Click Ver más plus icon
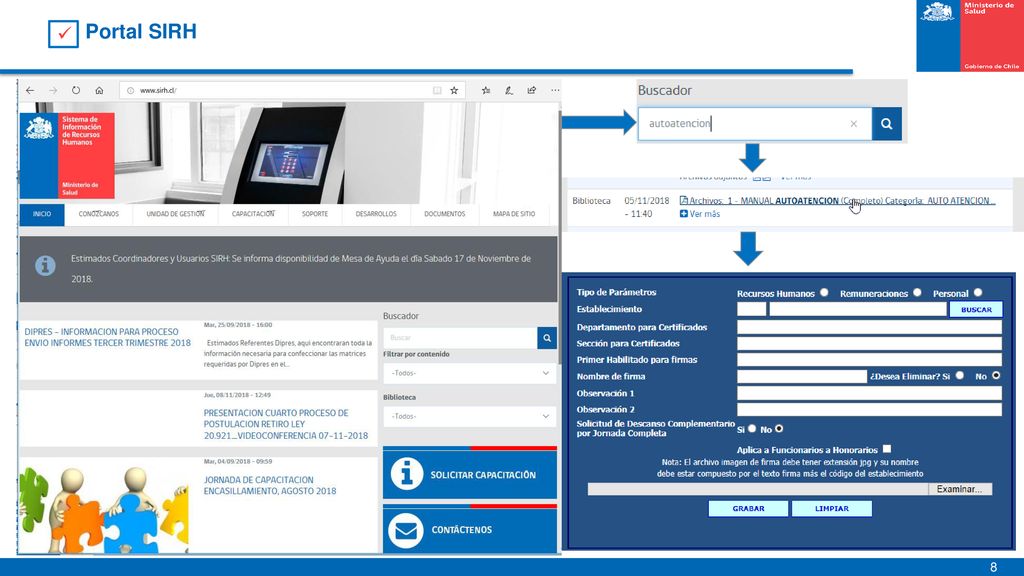 tap(684, 214)
